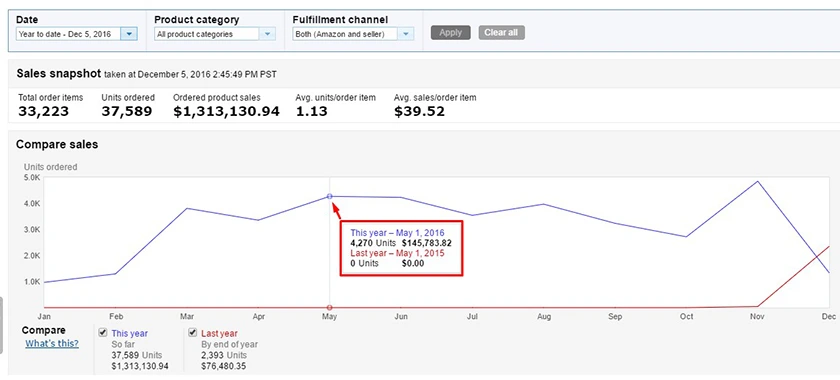Expand the Product category dropdown arrow
840x380 pixels.
coord(267,34)
